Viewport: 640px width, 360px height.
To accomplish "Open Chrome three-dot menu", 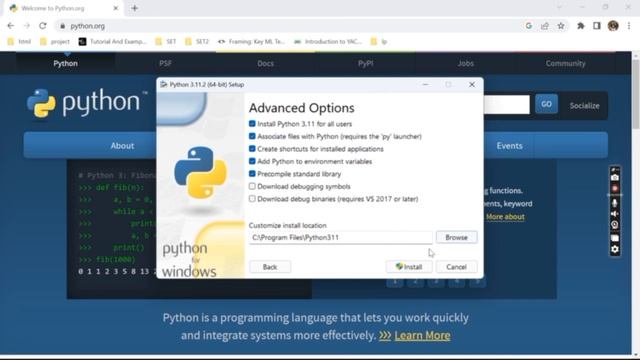I will point(629,26).
